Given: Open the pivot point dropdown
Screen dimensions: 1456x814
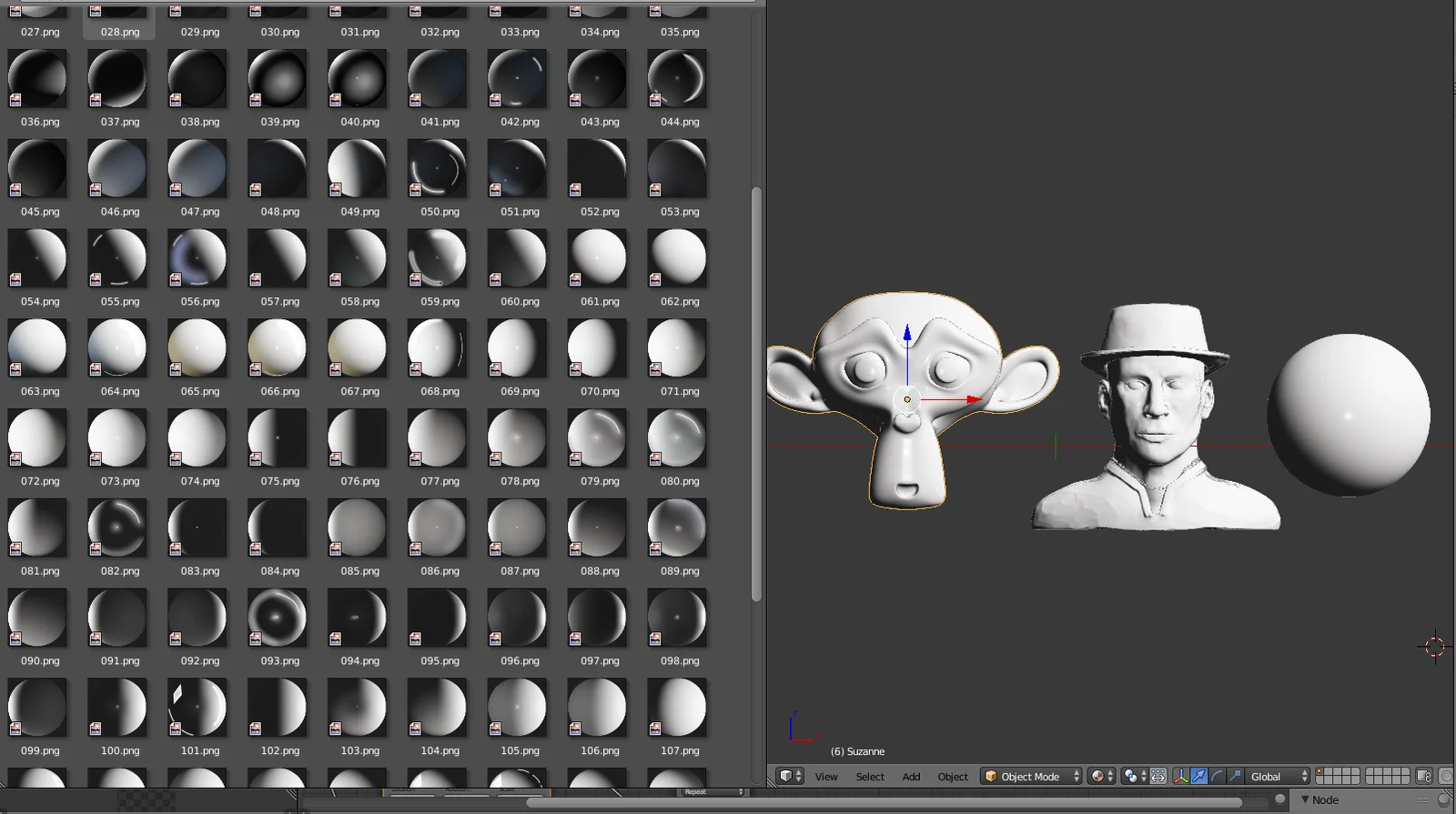Looking at the screenshot, I should point(1135,776).
